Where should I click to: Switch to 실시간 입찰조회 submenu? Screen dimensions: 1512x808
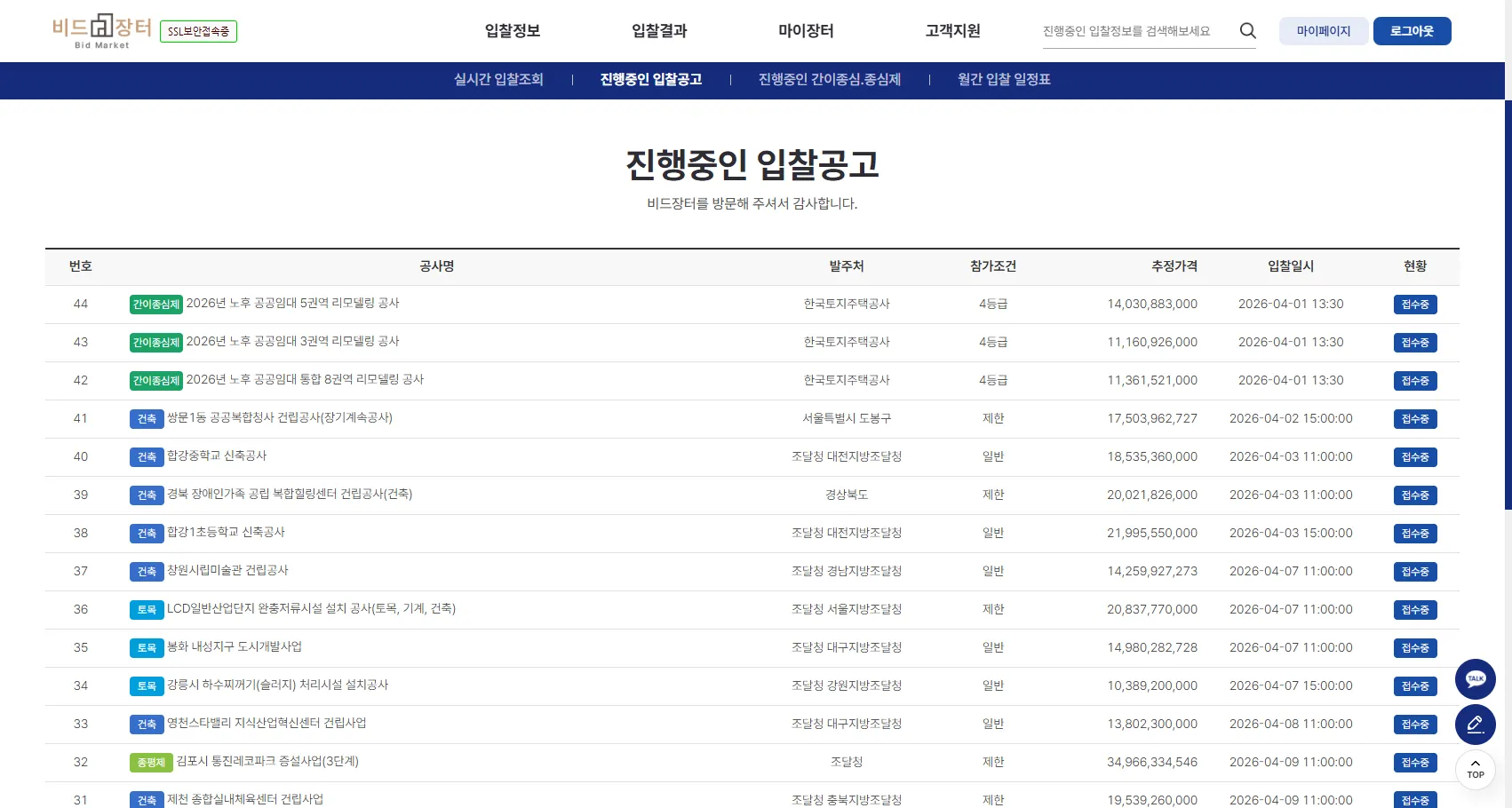[x=498, y=80]
